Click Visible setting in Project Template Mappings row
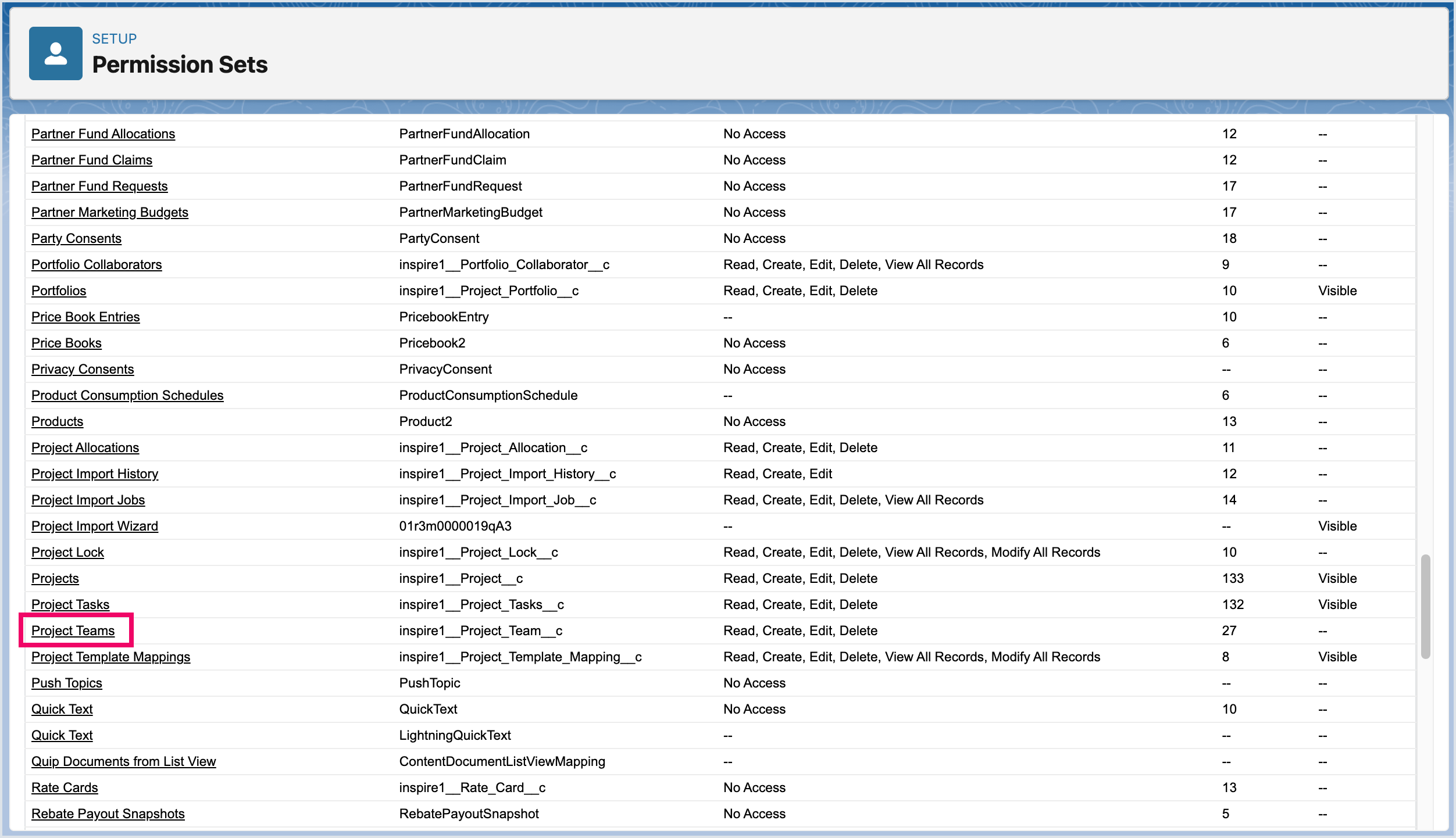This screenshot has height=838, width=1456. (x=1337, y=657)
